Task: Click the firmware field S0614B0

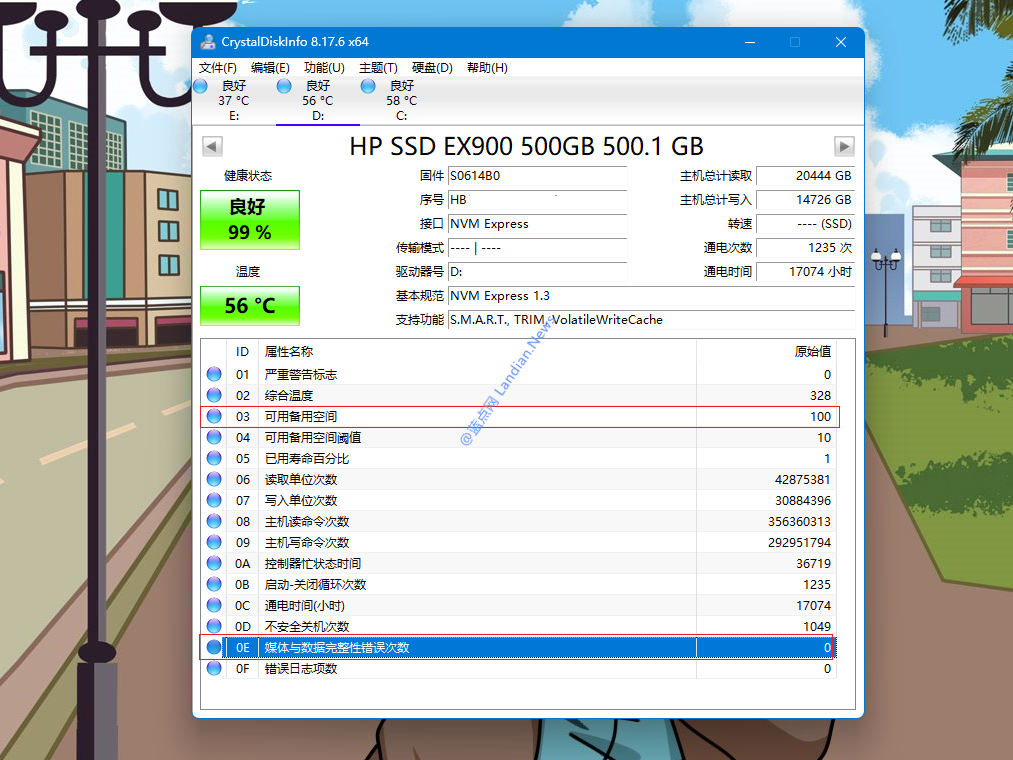Action: (x=538, y=176)
